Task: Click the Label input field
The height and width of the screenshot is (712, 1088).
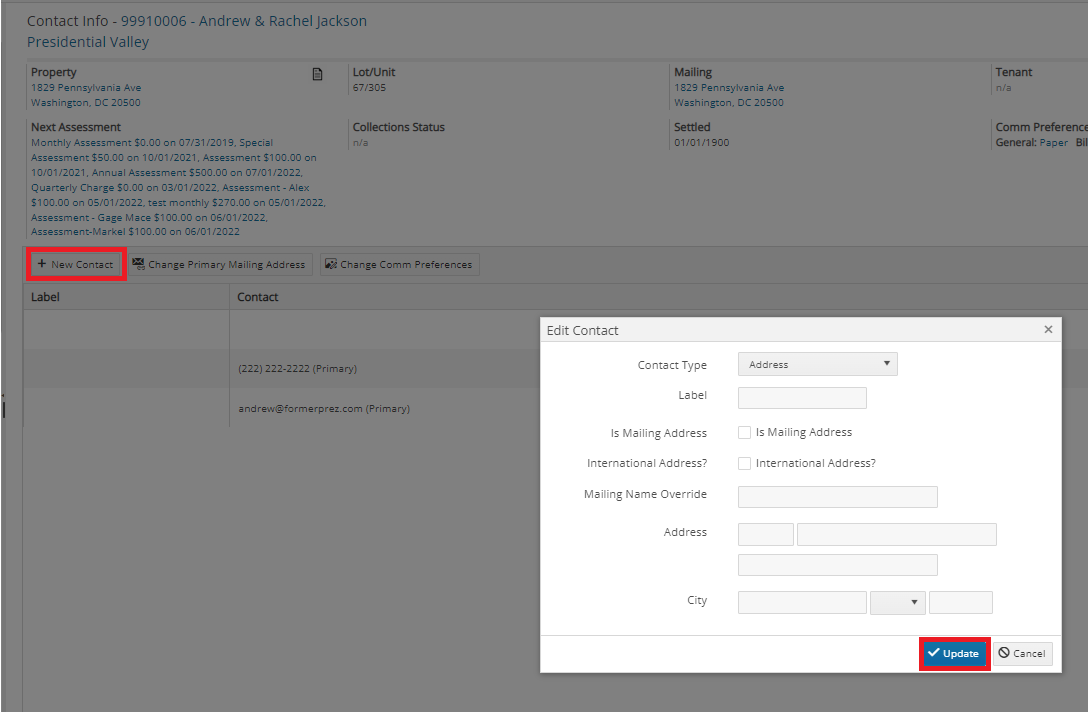Action: [x=802, y=398]
